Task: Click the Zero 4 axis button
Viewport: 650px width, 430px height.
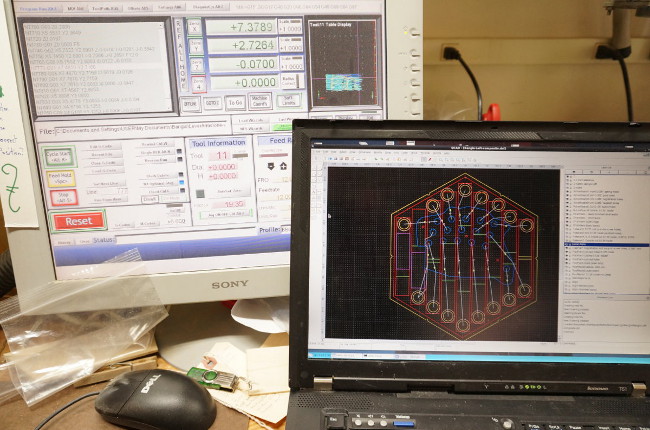Action: 197,85
